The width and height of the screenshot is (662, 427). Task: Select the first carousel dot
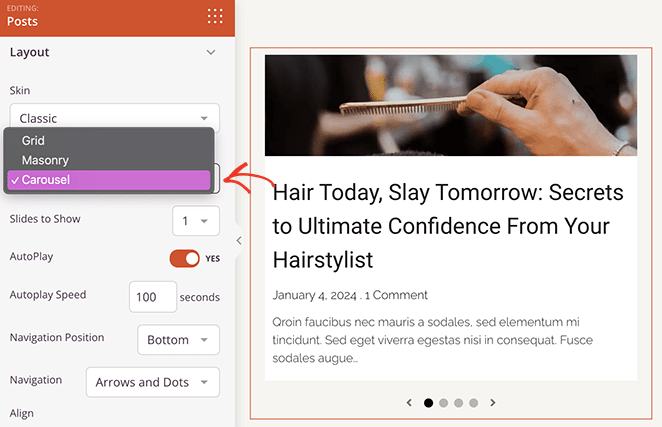point(429,403)
